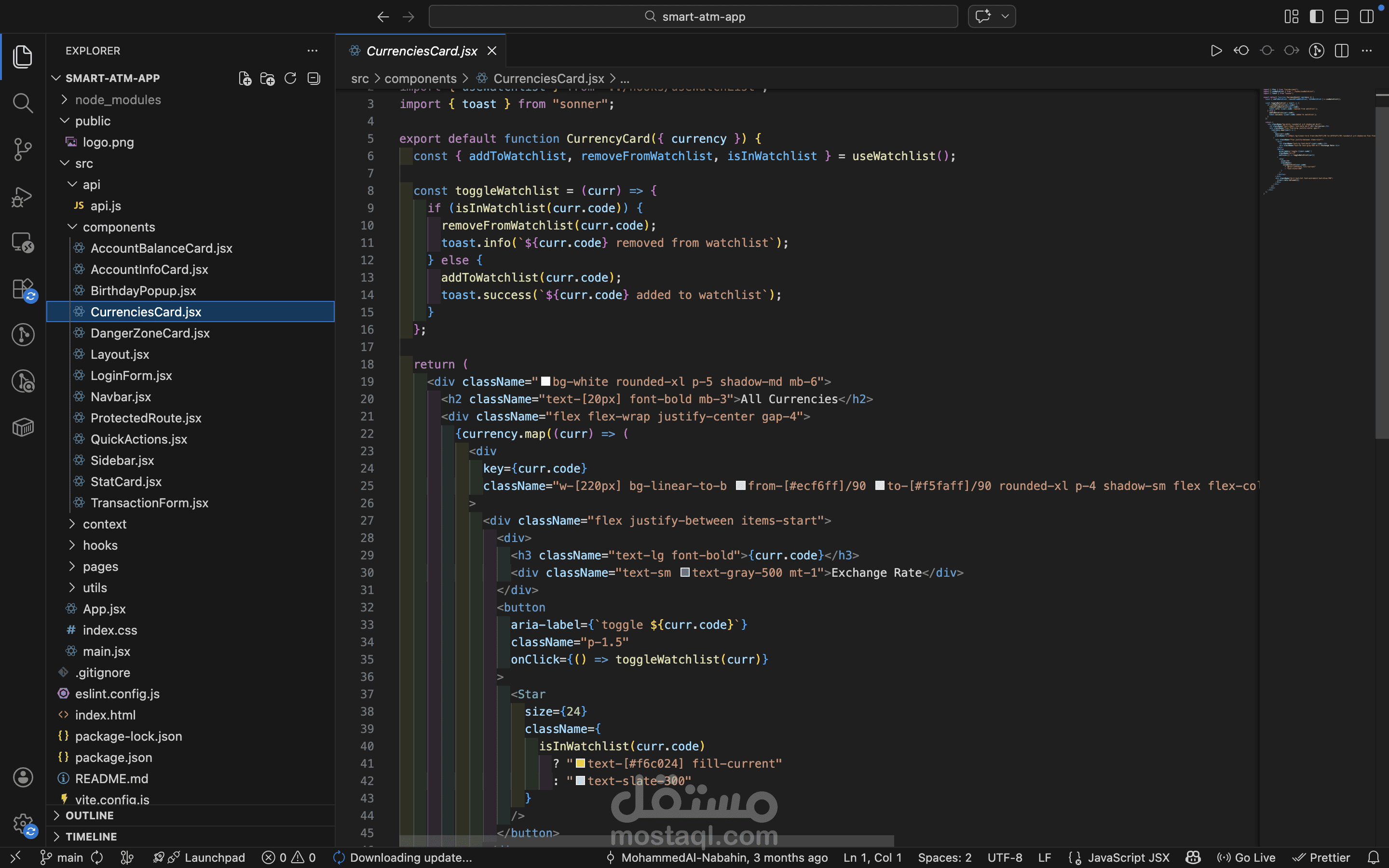Open the Source Control view
This screenshot has width=1389, height=868.
pyautogui.click(x=22, y=149)
